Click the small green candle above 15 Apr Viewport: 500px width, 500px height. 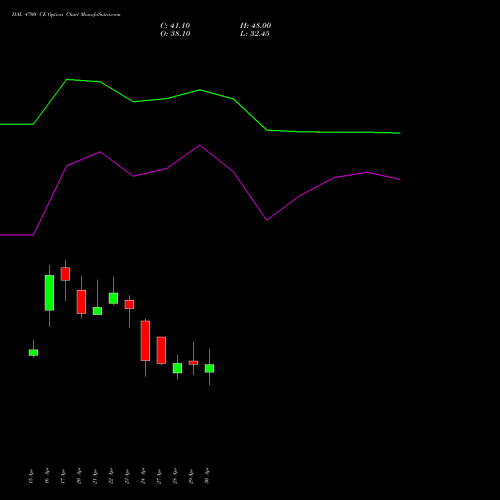[x=33, y=353]
